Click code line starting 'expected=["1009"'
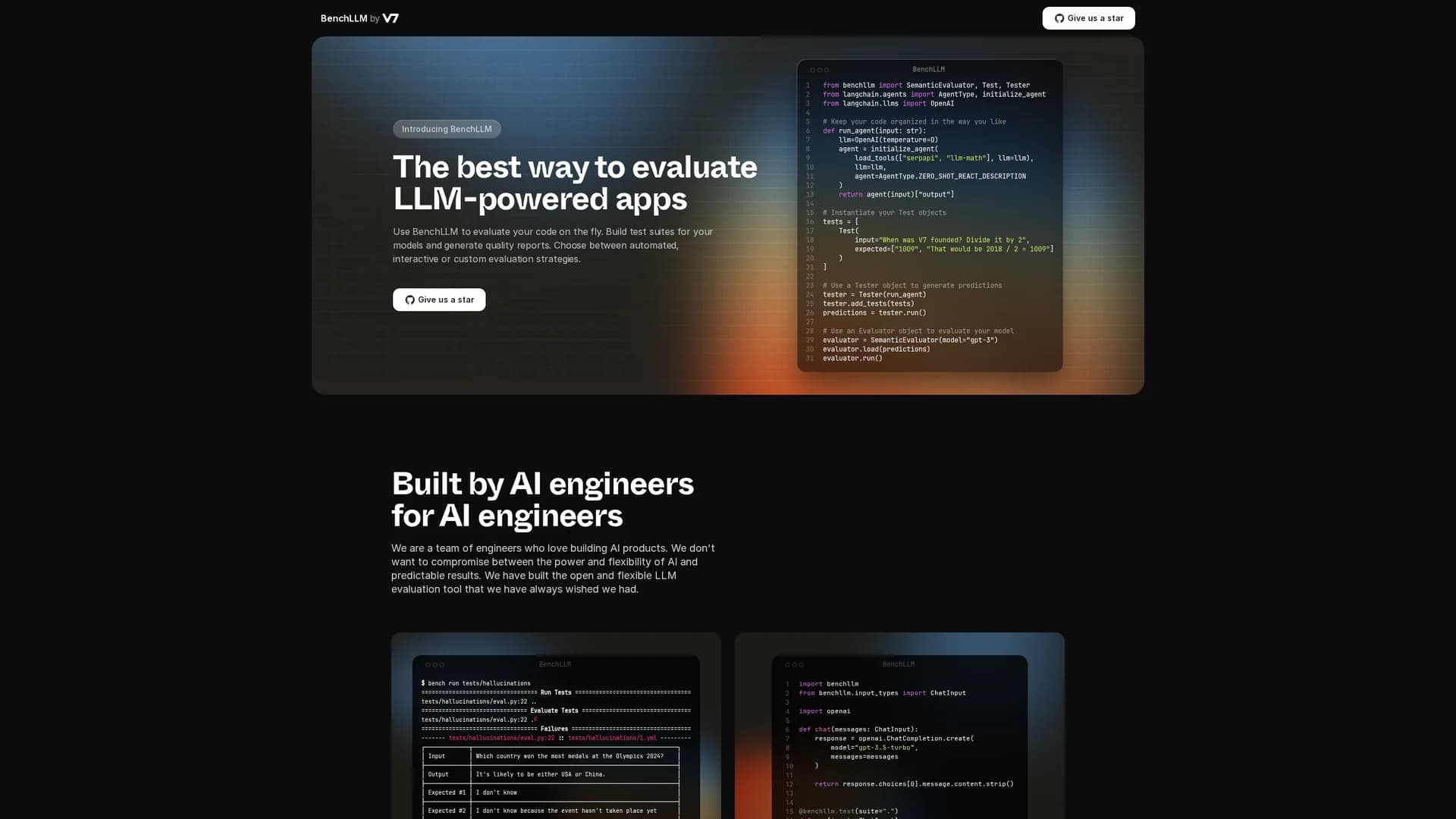This screenshot has width=1456, height=819. [954, 249]
